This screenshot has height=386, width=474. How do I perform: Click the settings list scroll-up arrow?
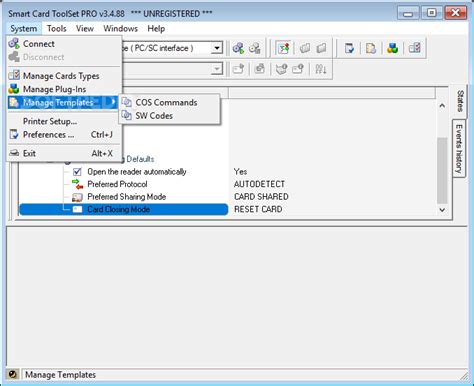[442, 106]
